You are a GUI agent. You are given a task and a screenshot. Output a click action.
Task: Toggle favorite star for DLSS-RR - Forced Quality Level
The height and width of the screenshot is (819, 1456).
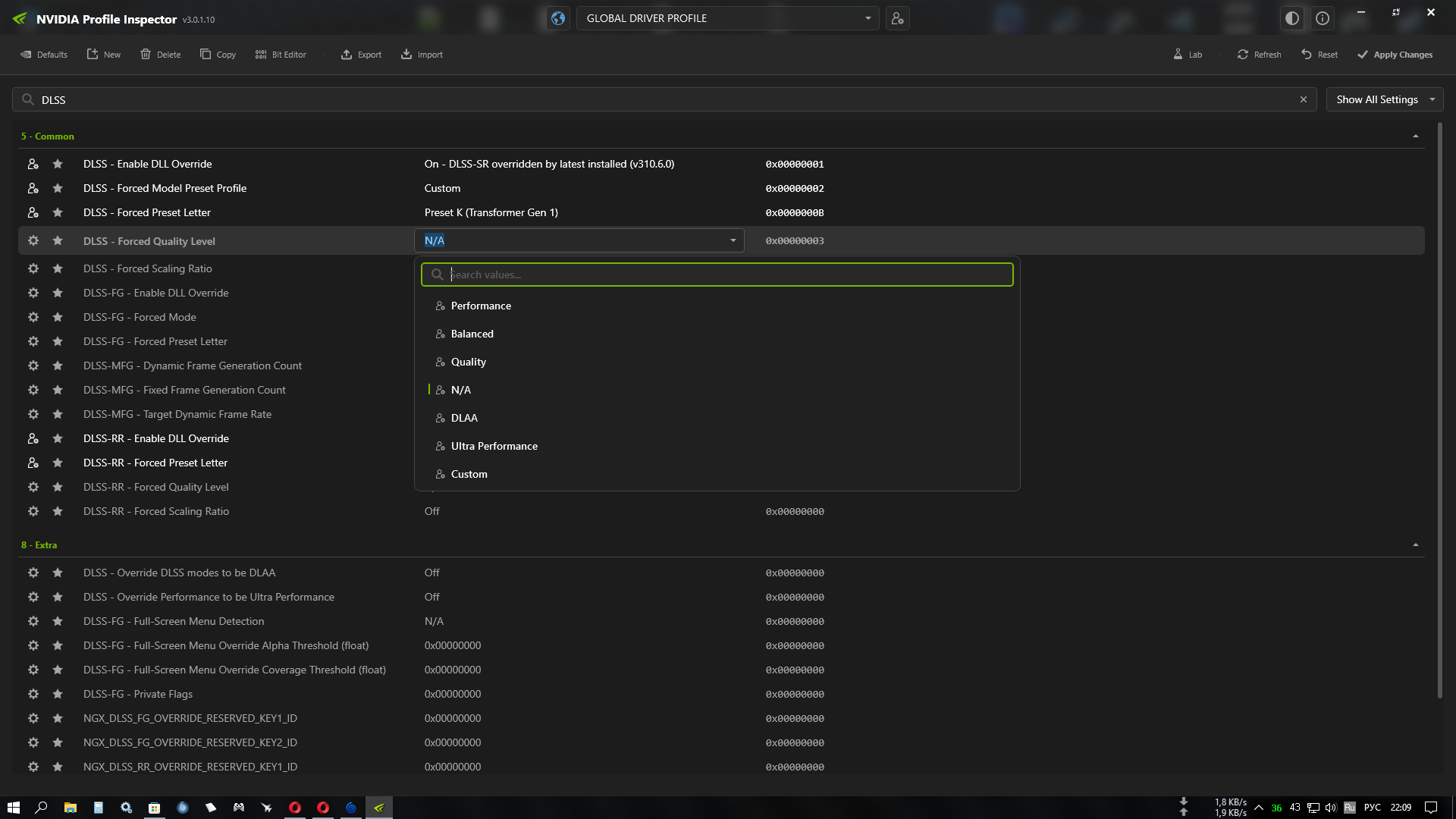[x=58, y=487]
